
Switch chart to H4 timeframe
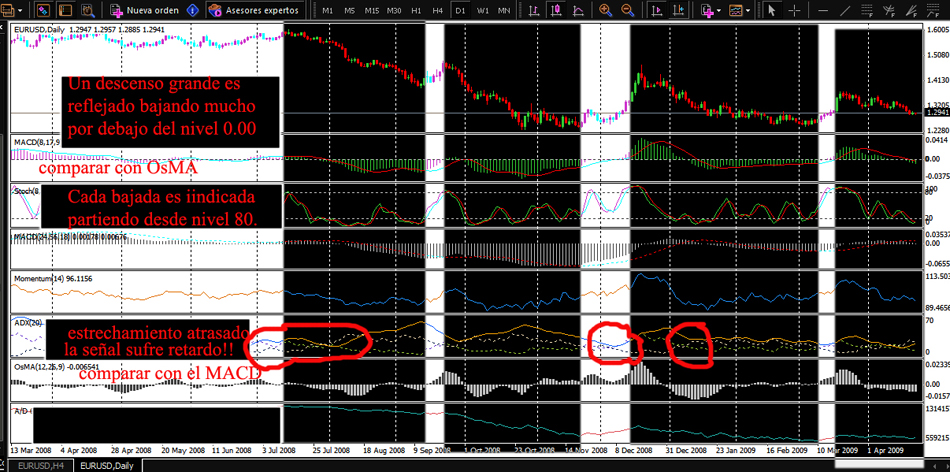pyautogui.click(x=437, y=10)
